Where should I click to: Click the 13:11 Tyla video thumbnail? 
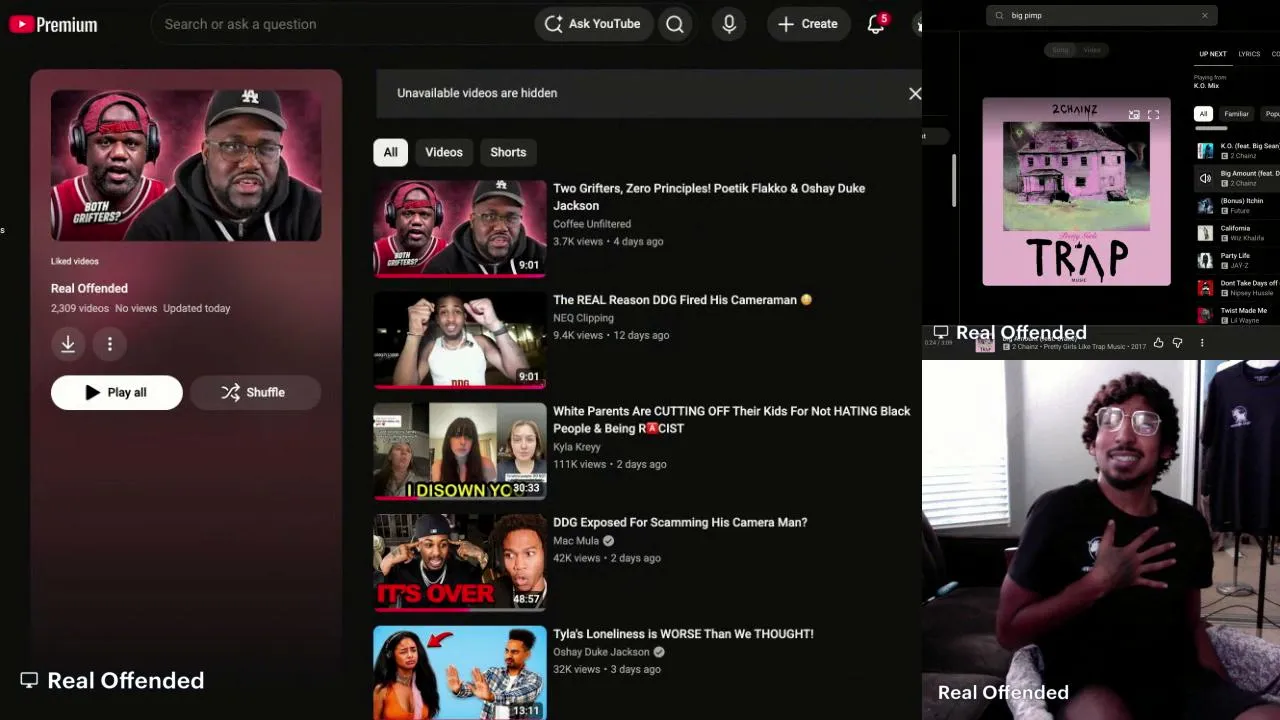(460, 673)
